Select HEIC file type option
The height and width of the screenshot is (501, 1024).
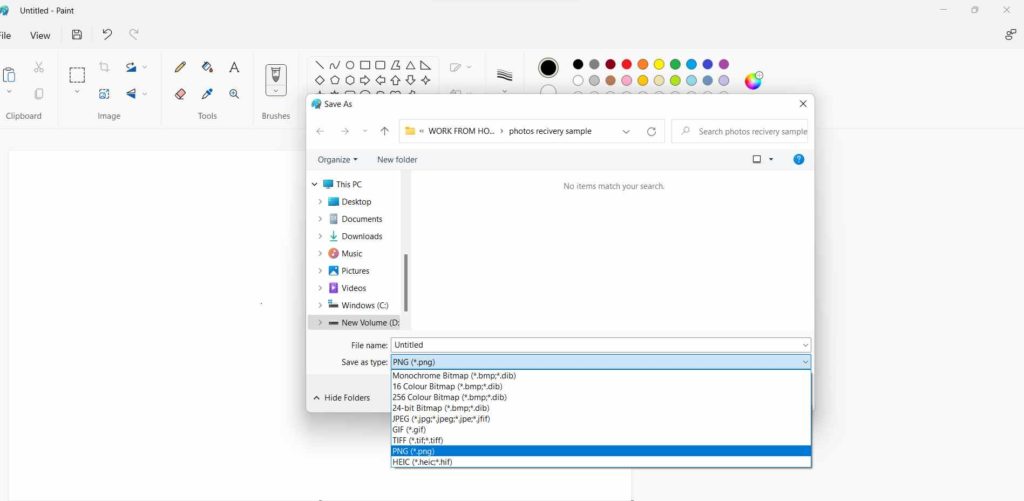pyautogui.click(x=601, y=462)
